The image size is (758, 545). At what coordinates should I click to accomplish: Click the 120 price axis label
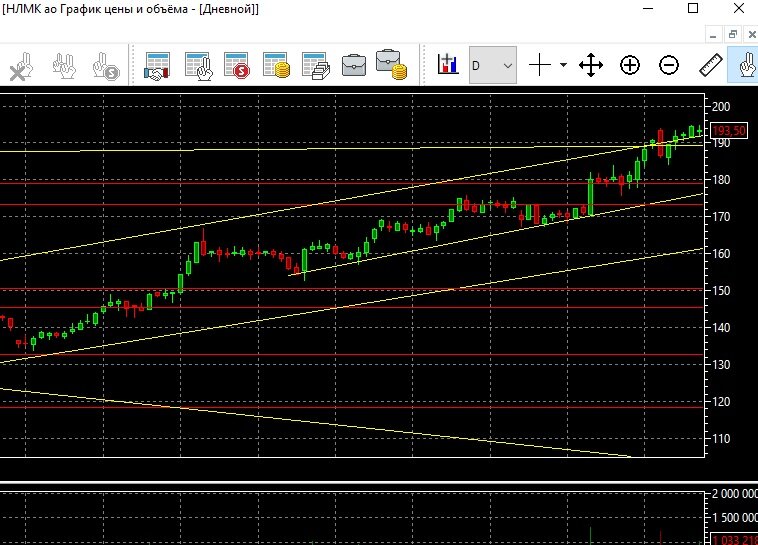[721, 401]
